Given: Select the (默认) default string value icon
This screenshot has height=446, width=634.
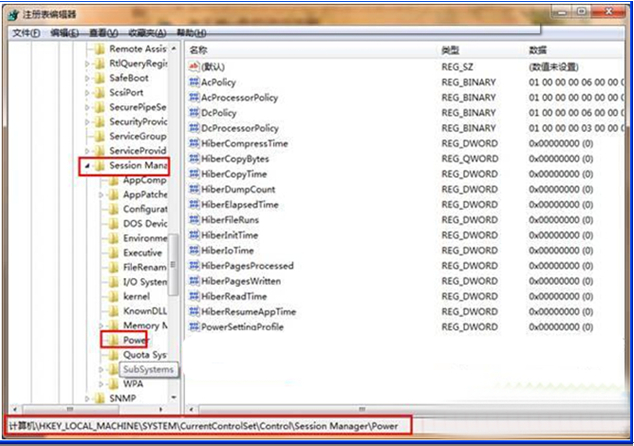Looking at the screenshot, I should pos(194,66).
